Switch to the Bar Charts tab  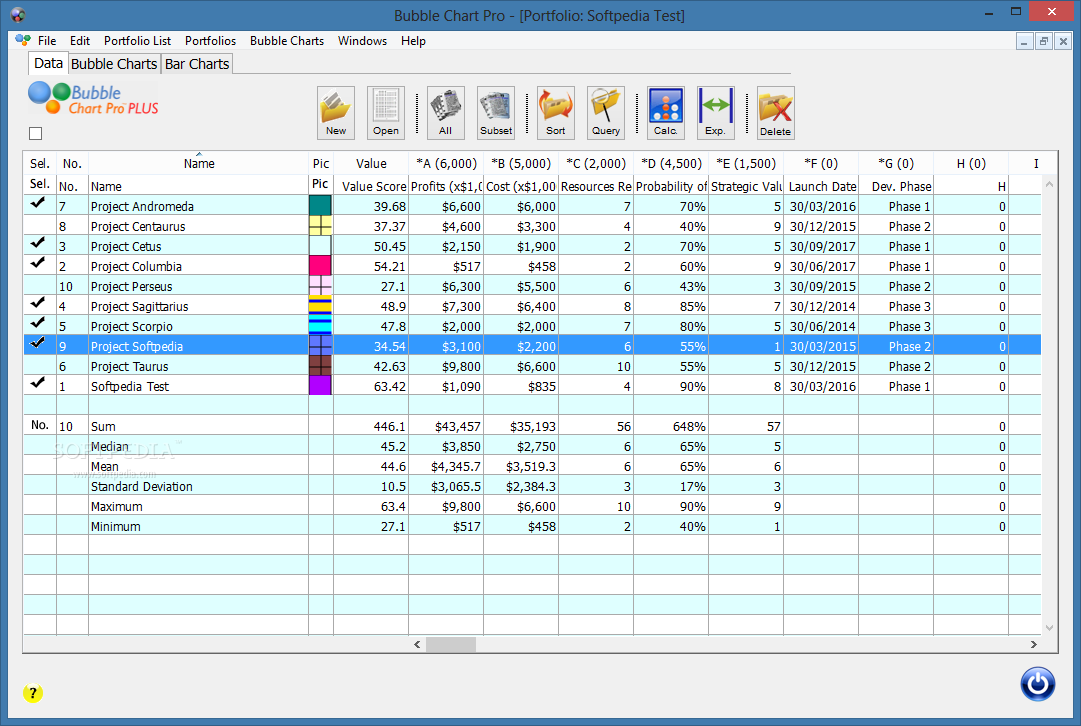197,64
